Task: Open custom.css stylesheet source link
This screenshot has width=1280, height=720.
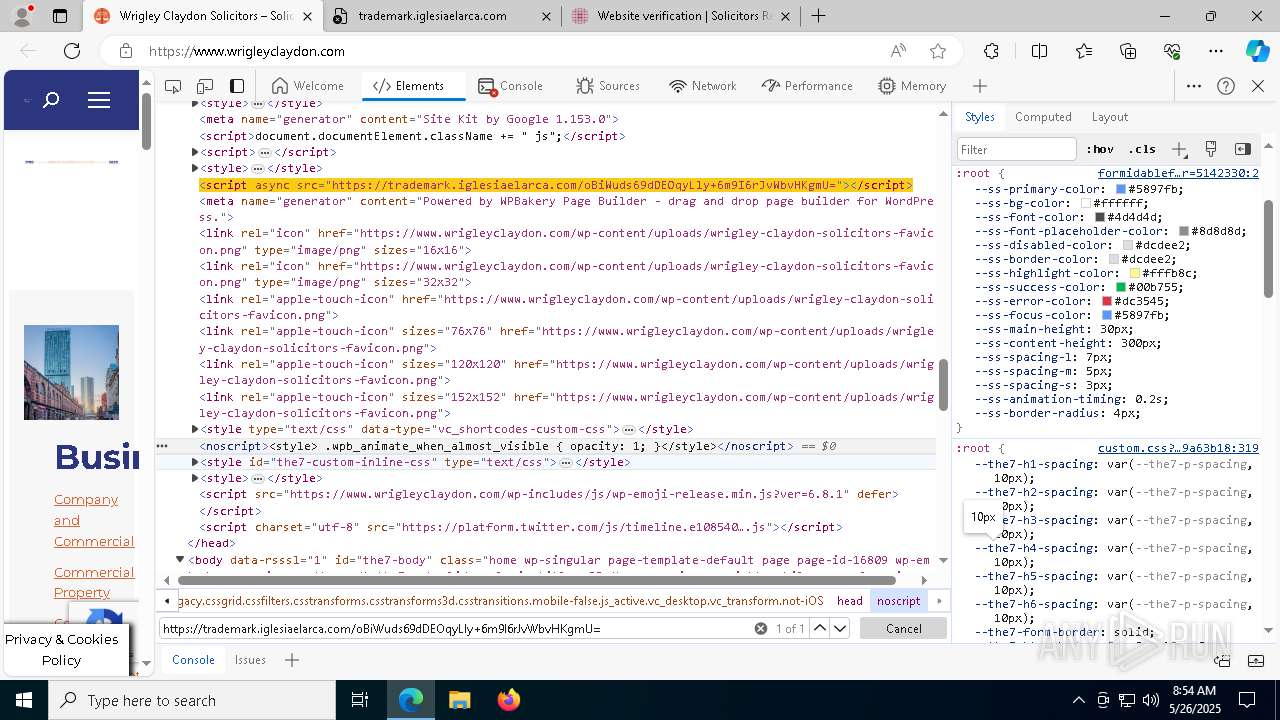Action: [1178, 449]
